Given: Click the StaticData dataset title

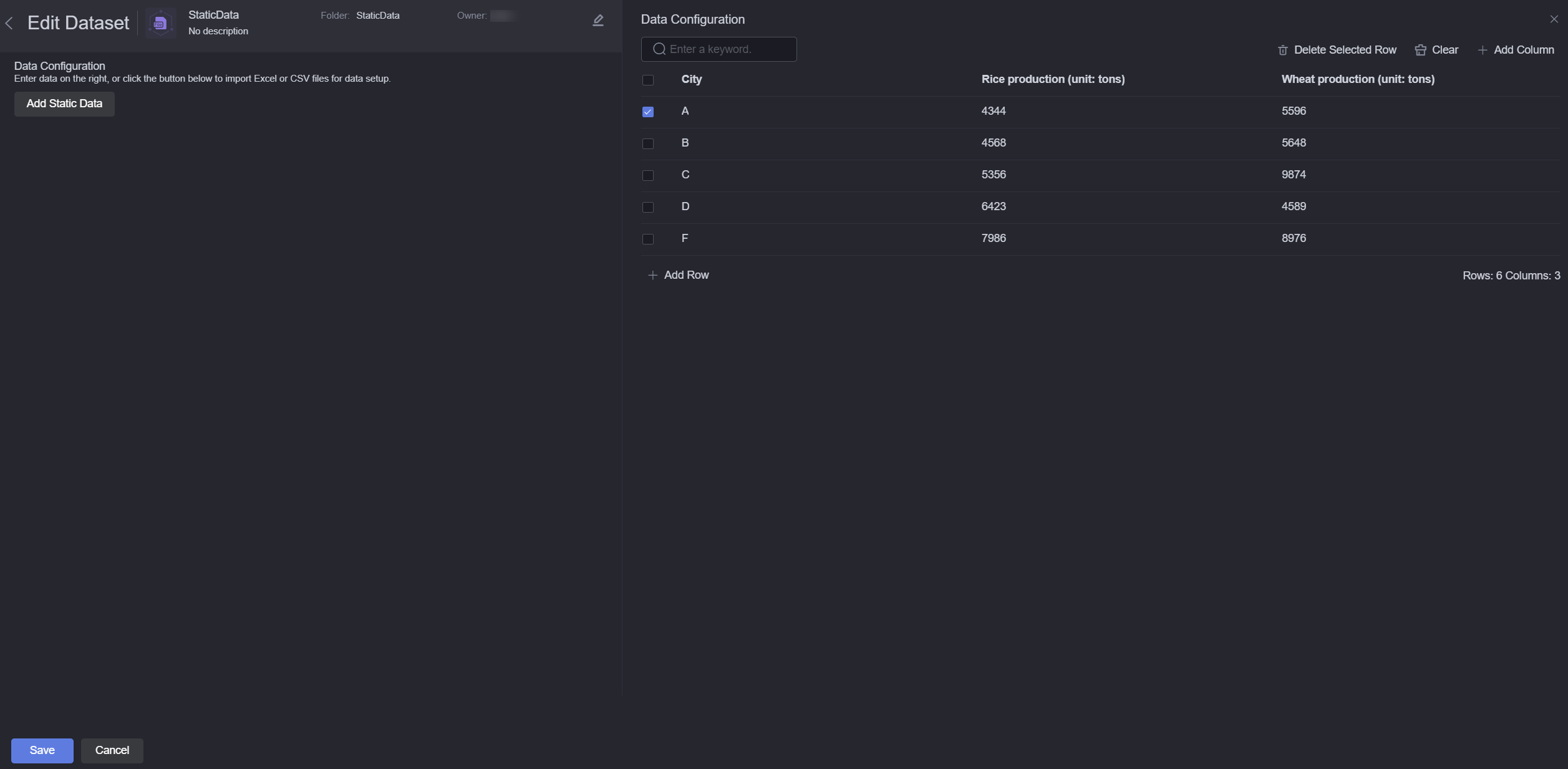Looking at the screenshot, I should [x=213, y=15].
